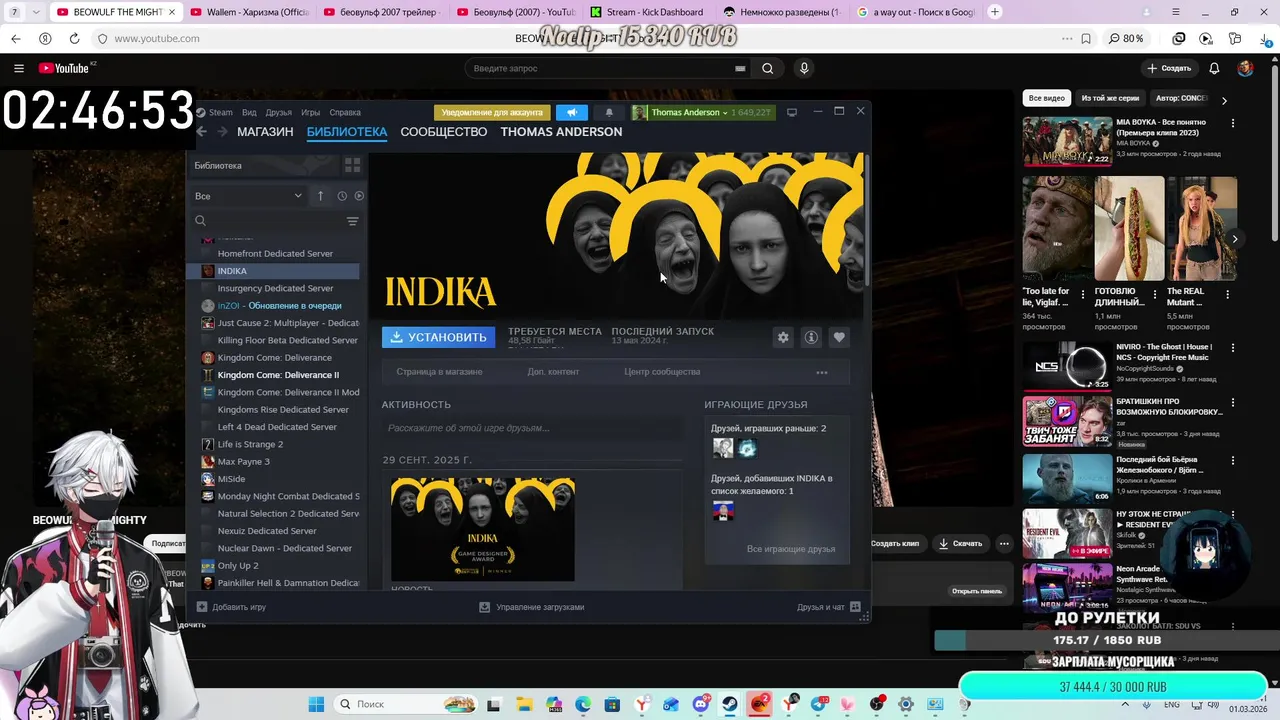This screenshot has height=720, width=1280.
Task: Go forward with Steam's right navigation arrow
Action: tap(222, 132)
